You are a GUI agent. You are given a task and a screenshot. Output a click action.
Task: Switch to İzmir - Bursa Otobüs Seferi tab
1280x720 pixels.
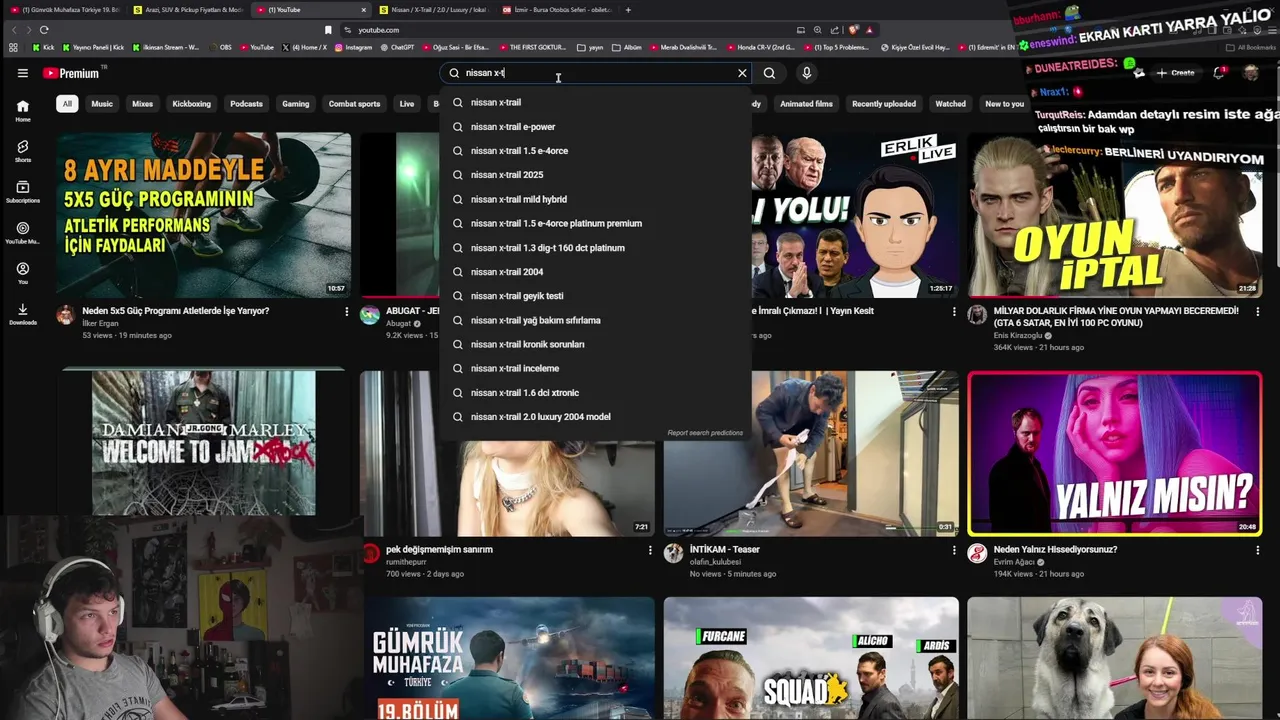[556, 10]
